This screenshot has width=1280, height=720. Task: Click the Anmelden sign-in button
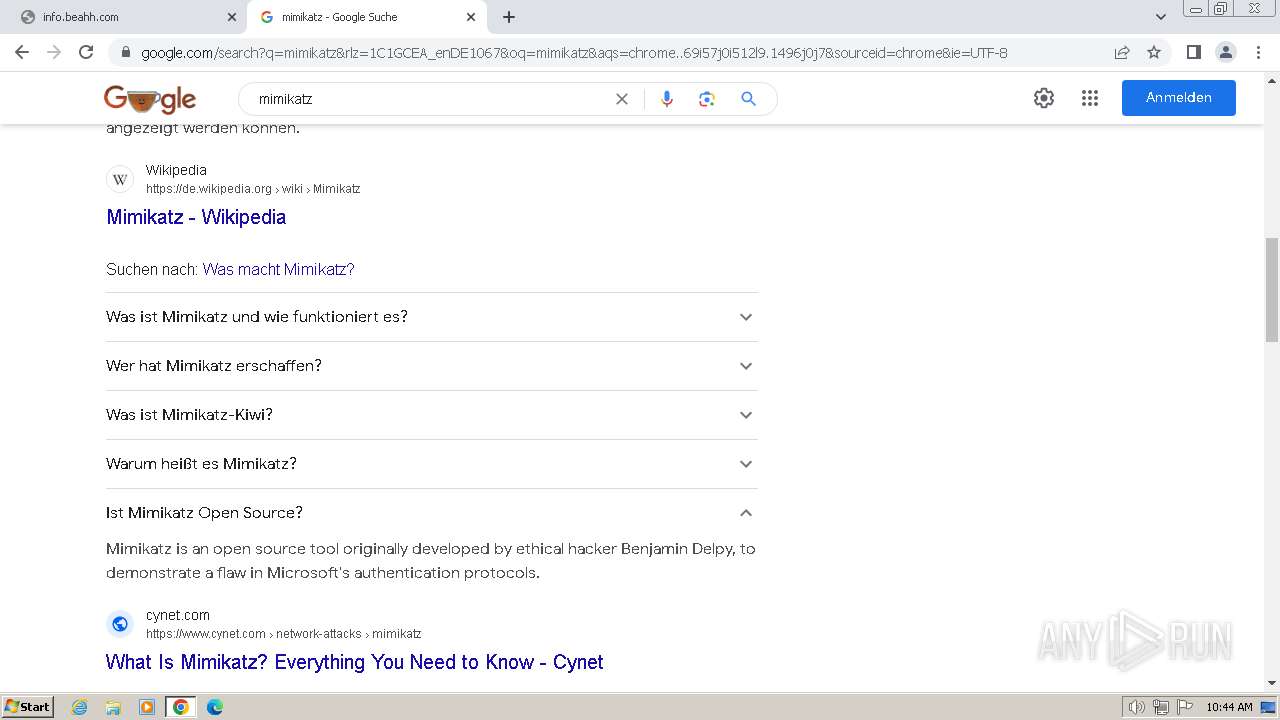click(x=1179, y=98)
